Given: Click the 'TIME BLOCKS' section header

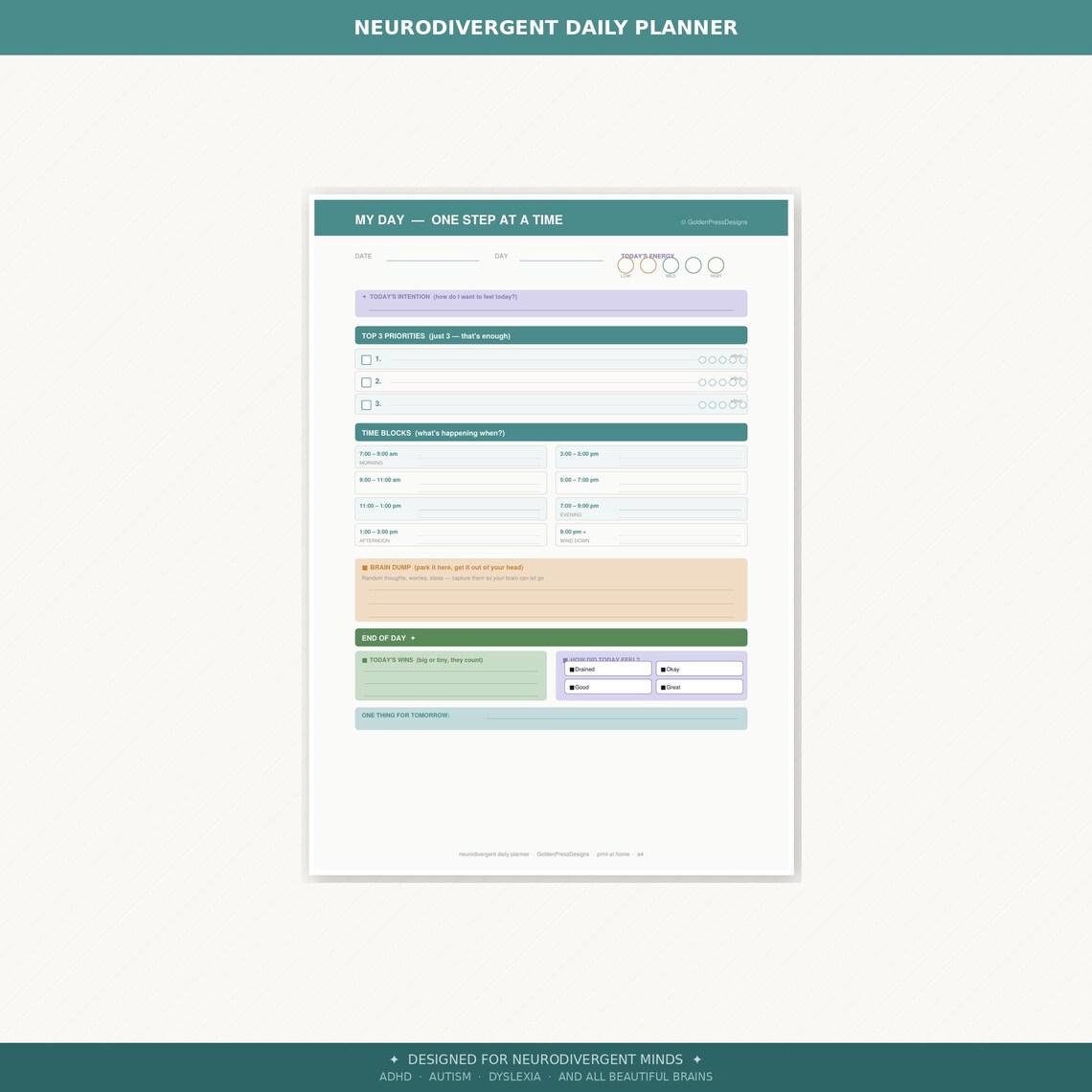Looking at the screenshot, I should click(551, 432).
